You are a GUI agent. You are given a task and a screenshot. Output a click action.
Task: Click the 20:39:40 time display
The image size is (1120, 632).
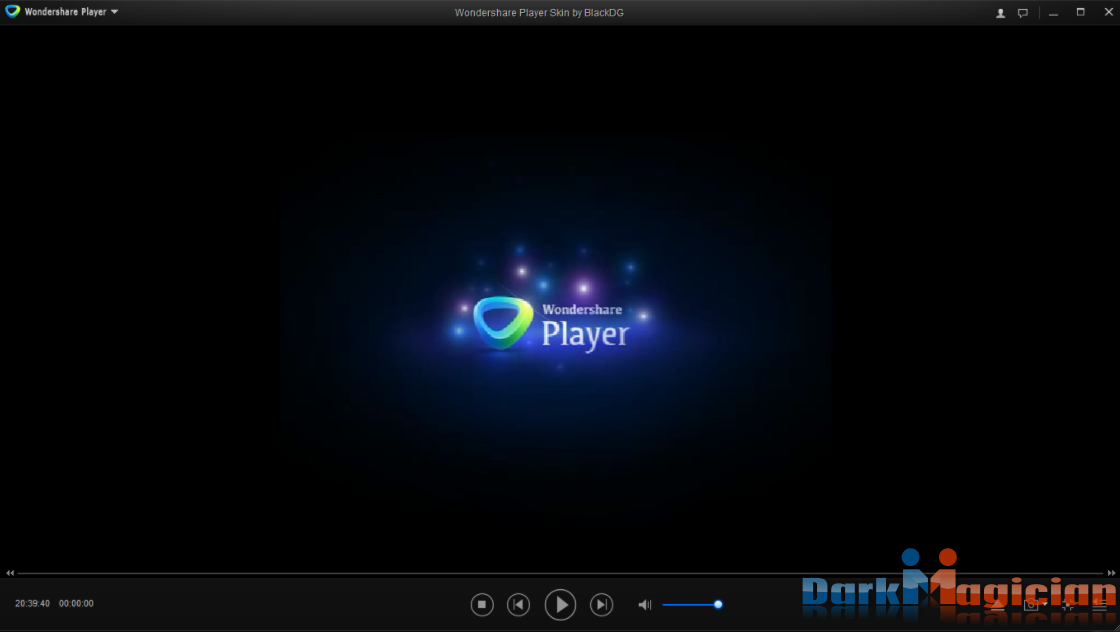coord(32,603)
